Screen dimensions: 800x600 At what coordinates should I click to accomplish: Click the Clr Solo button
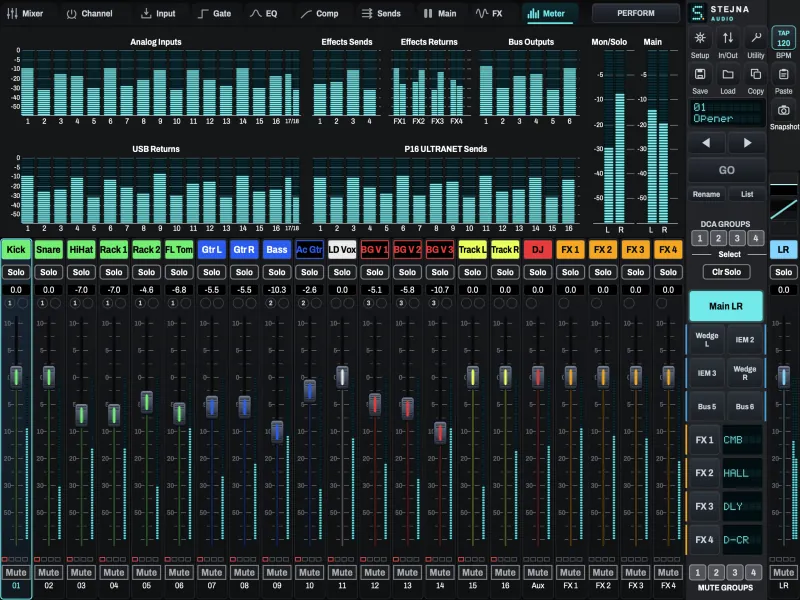[x=727, y=272]
